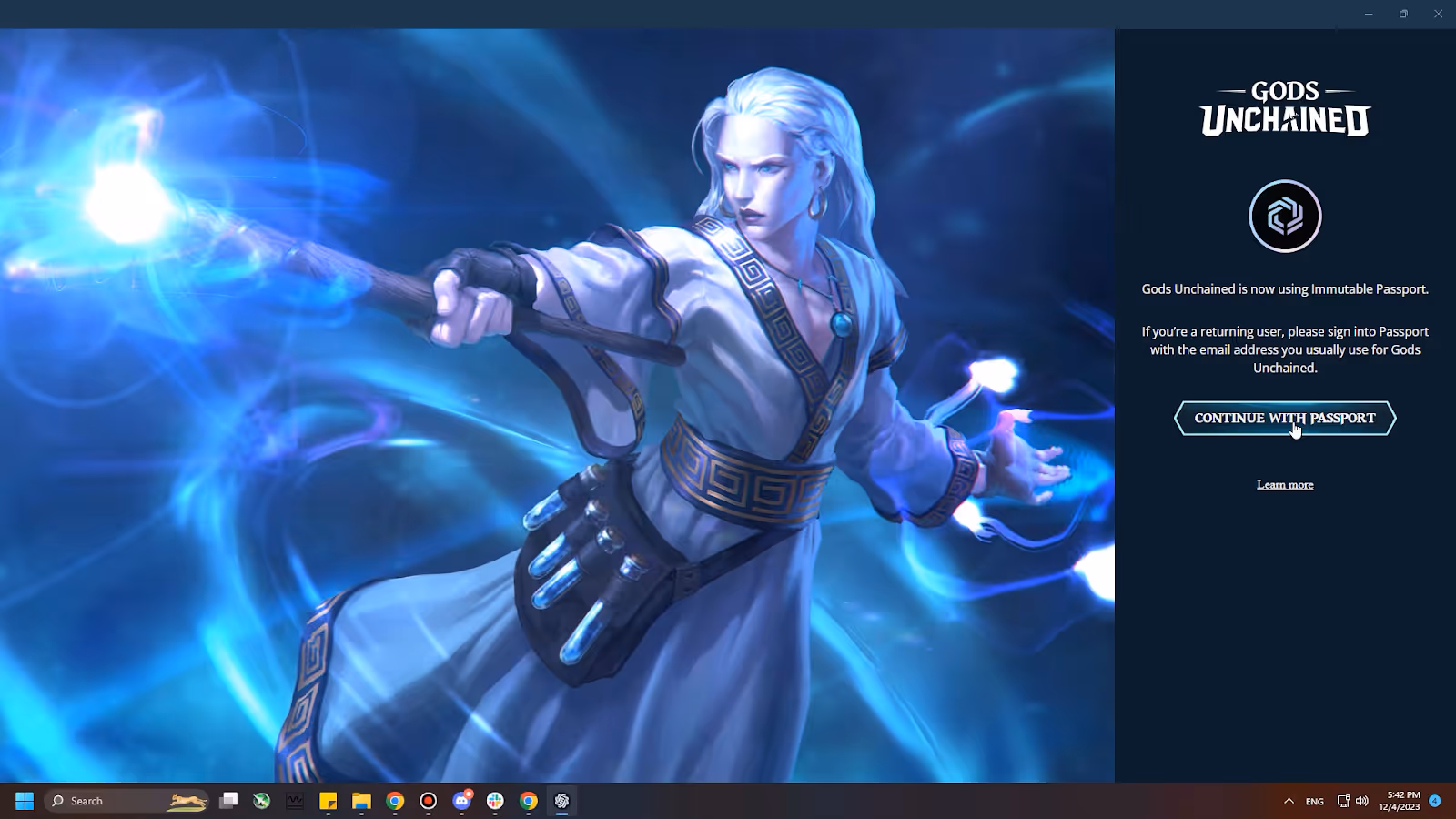Open Sticky Notes from the taskbar
1456x819 pixels.
coord(329,801)
